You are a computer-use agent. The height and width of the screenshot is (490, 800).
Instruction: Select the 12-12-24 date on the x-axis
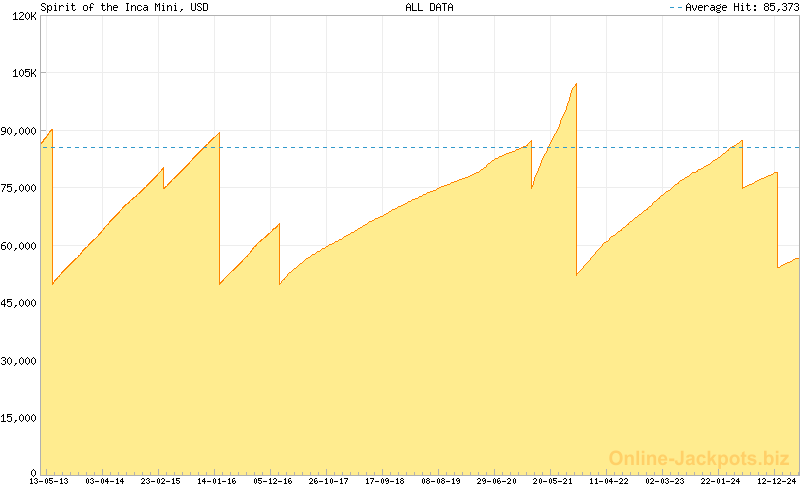pos(776,481)
